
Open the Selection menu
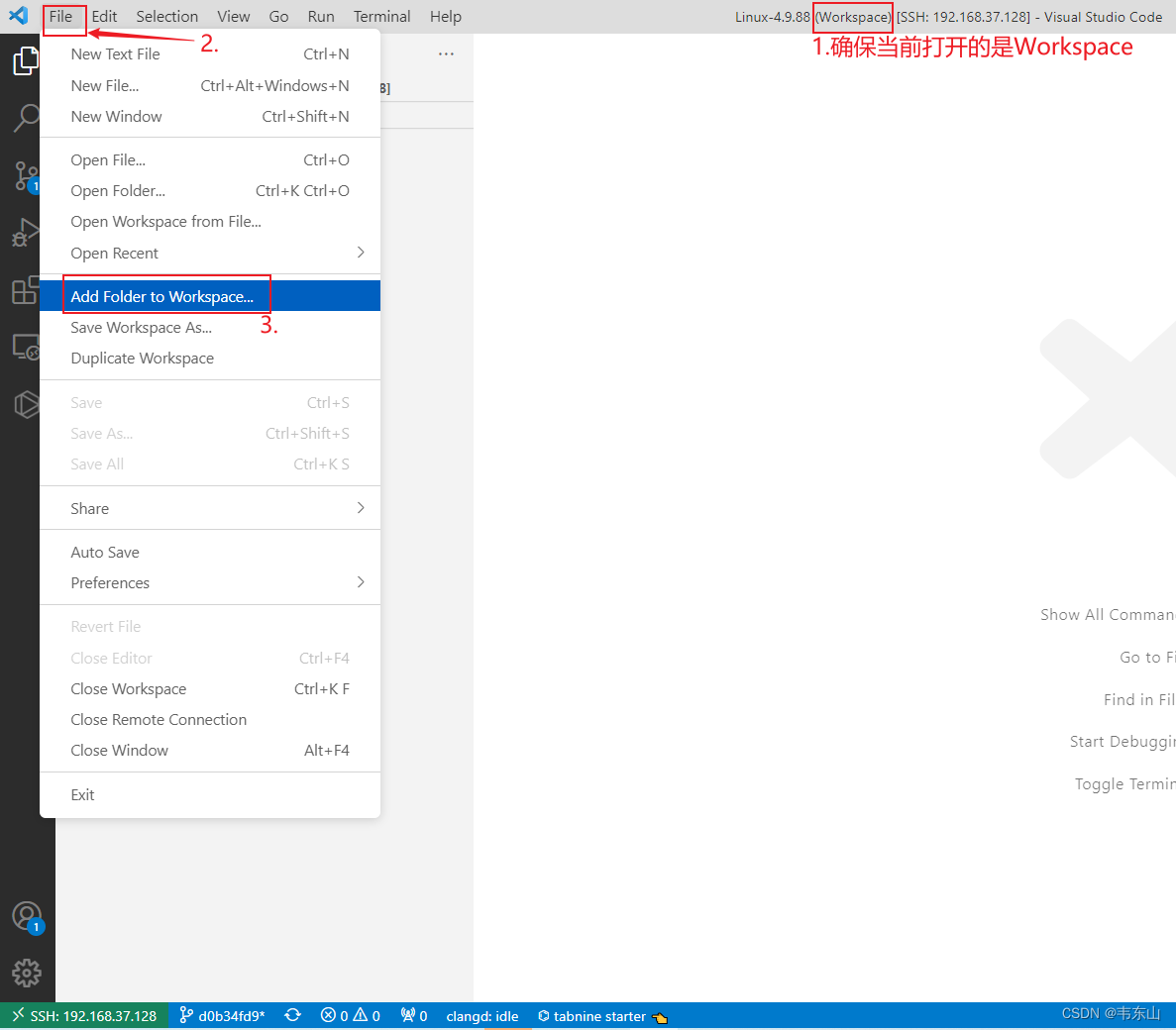[167, 17]
